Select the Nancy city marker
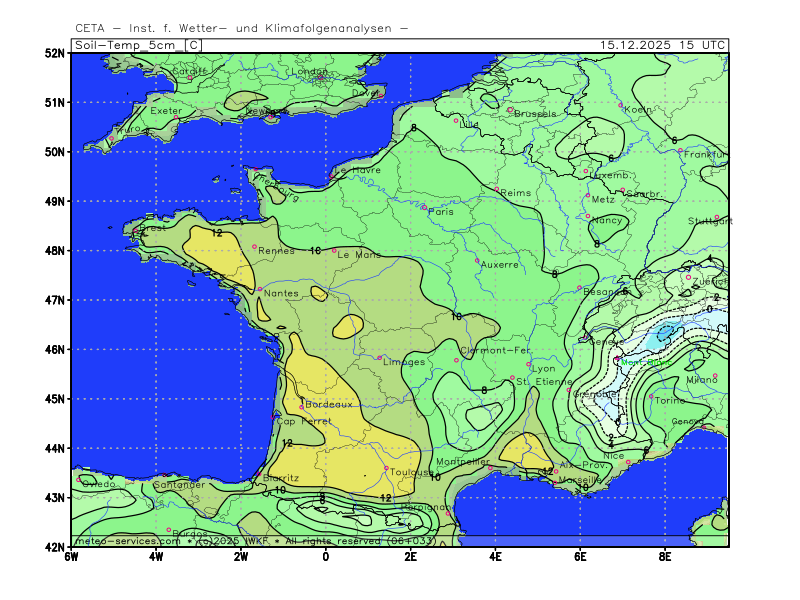 tap(588, 215)
